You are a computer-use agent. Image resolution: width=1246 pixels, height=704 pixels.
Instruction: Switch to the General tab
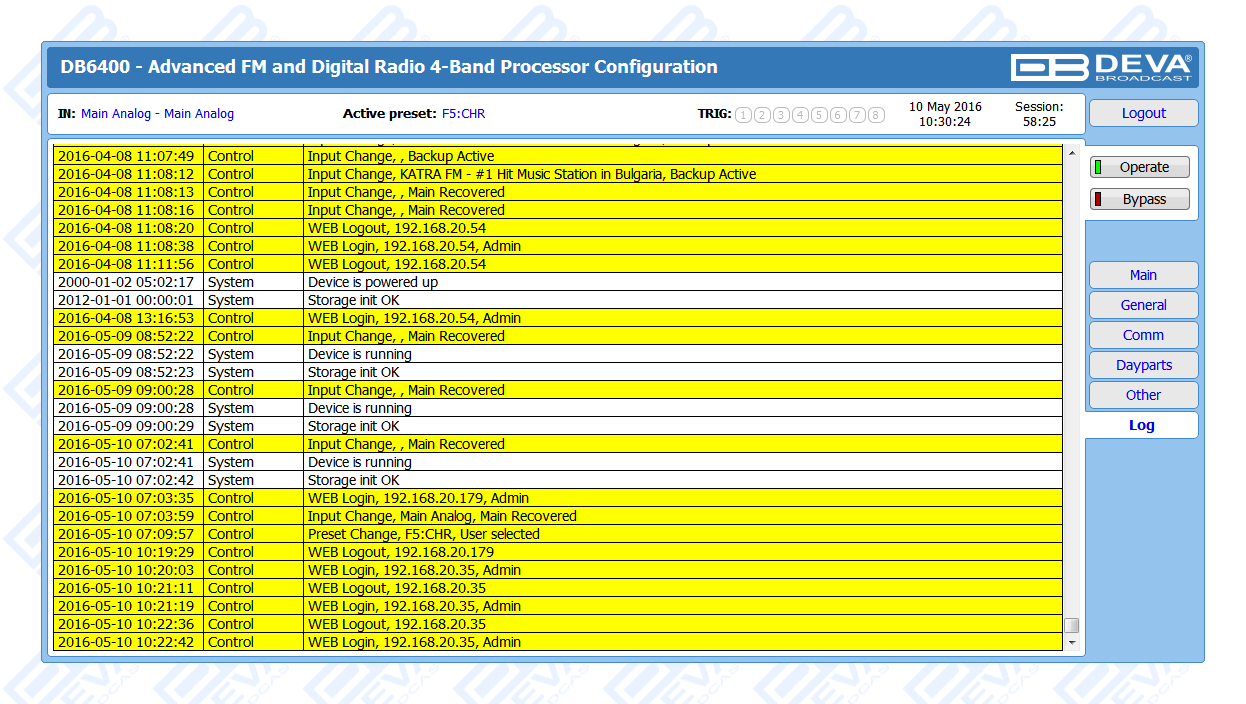pyautogui.click(x=1143, y=305)
